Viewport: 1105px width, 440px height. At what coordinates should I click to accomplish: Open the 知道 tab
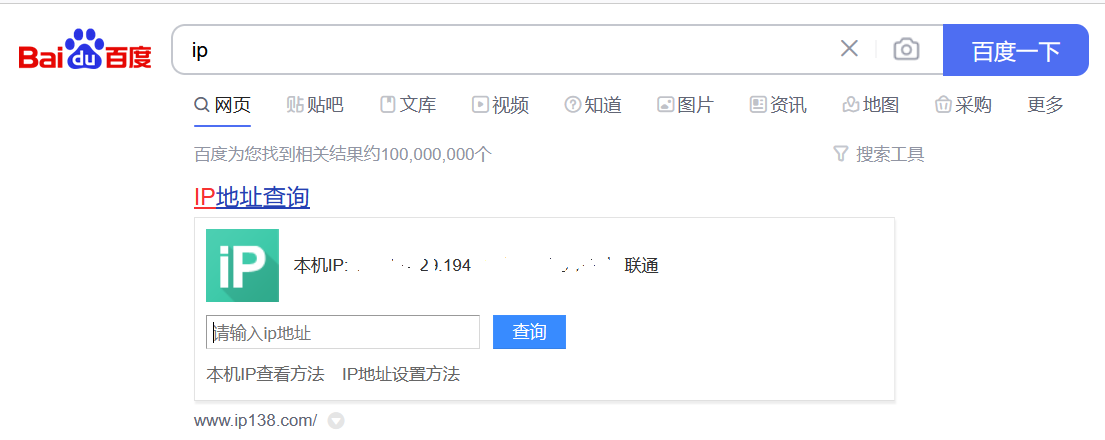pyautogui.click(x=593, y=105)
